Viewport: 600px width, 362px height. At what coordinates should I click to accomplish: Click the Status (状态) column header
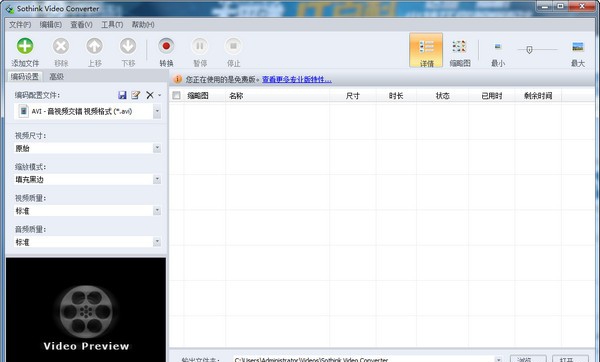pos(442,96)
